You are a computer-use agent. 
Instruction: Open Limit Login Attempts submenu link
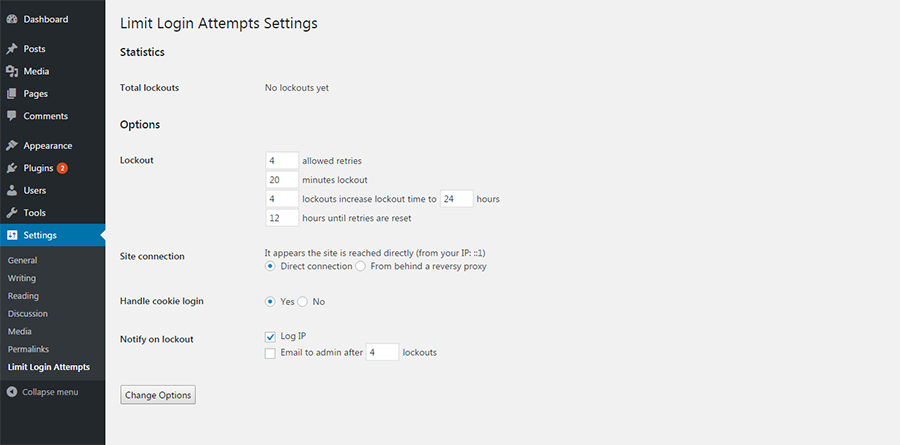coord(49,367)
